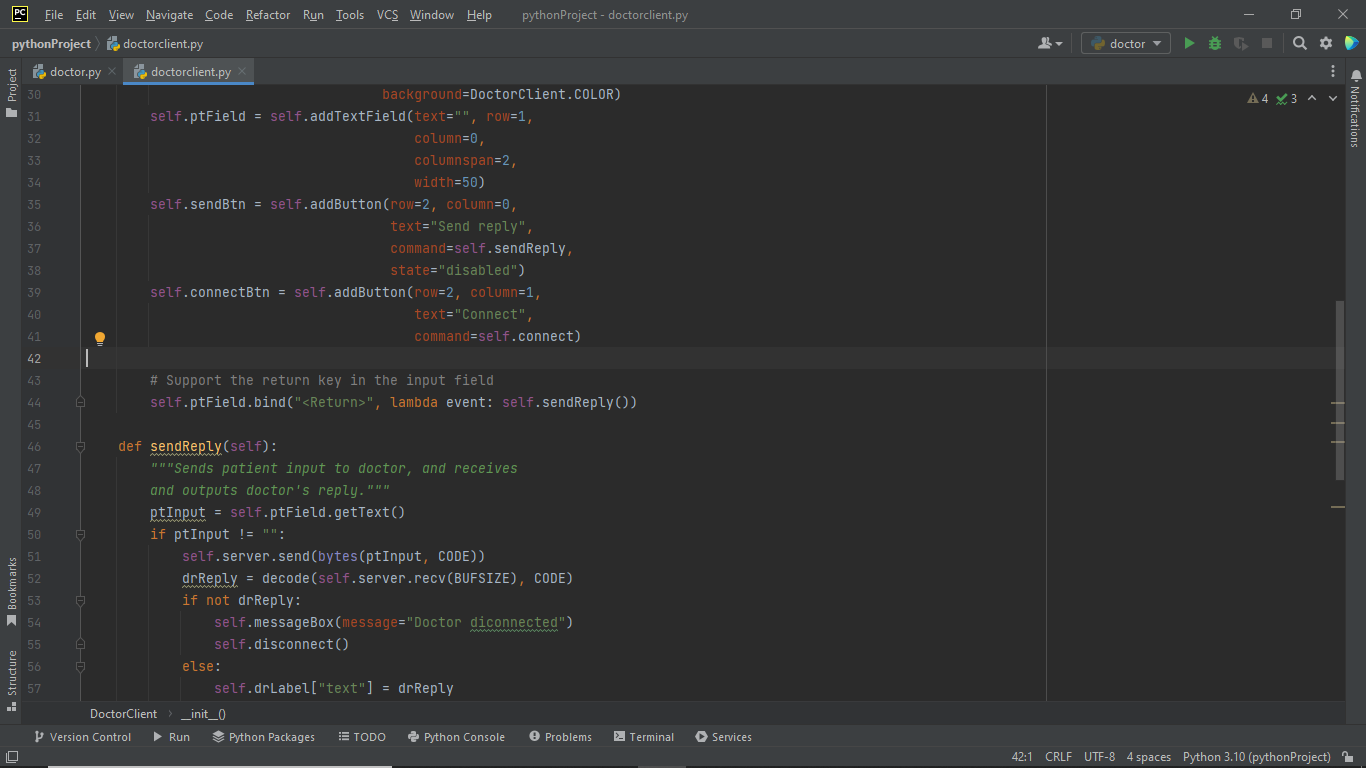The width and height of the screenshot is (1366, 768).
Task: Close the doctor.py tab
Action: (112, 72)
